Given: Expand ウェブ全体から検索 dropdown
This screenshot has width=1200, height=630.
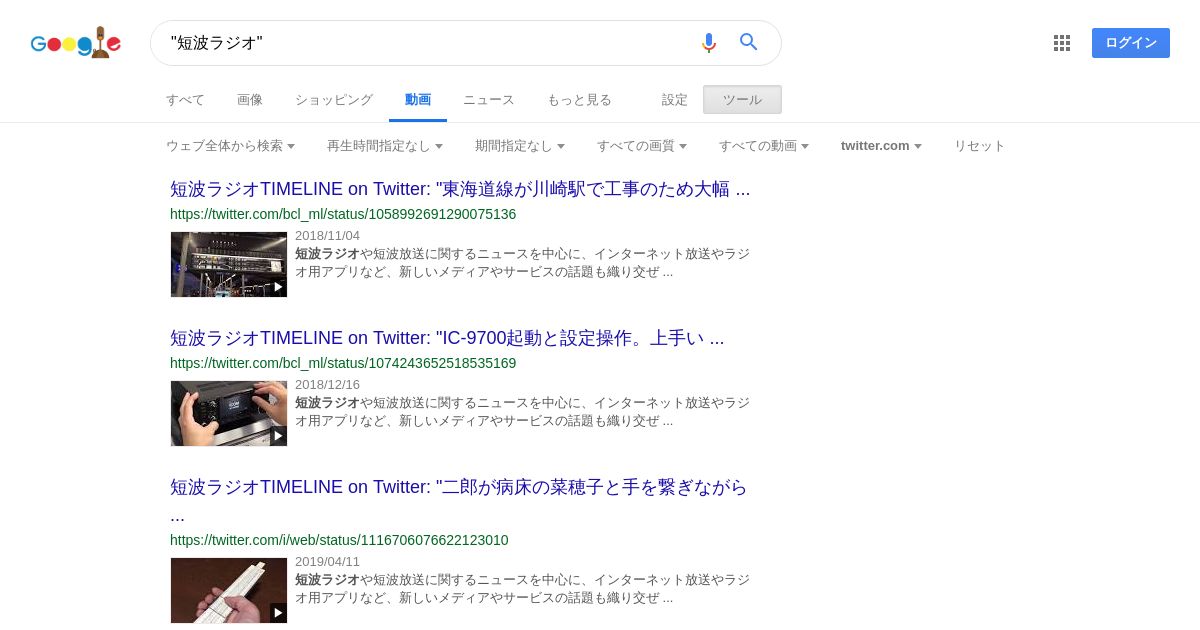Looking at the screenshot, I should click(x=230, y=146).
